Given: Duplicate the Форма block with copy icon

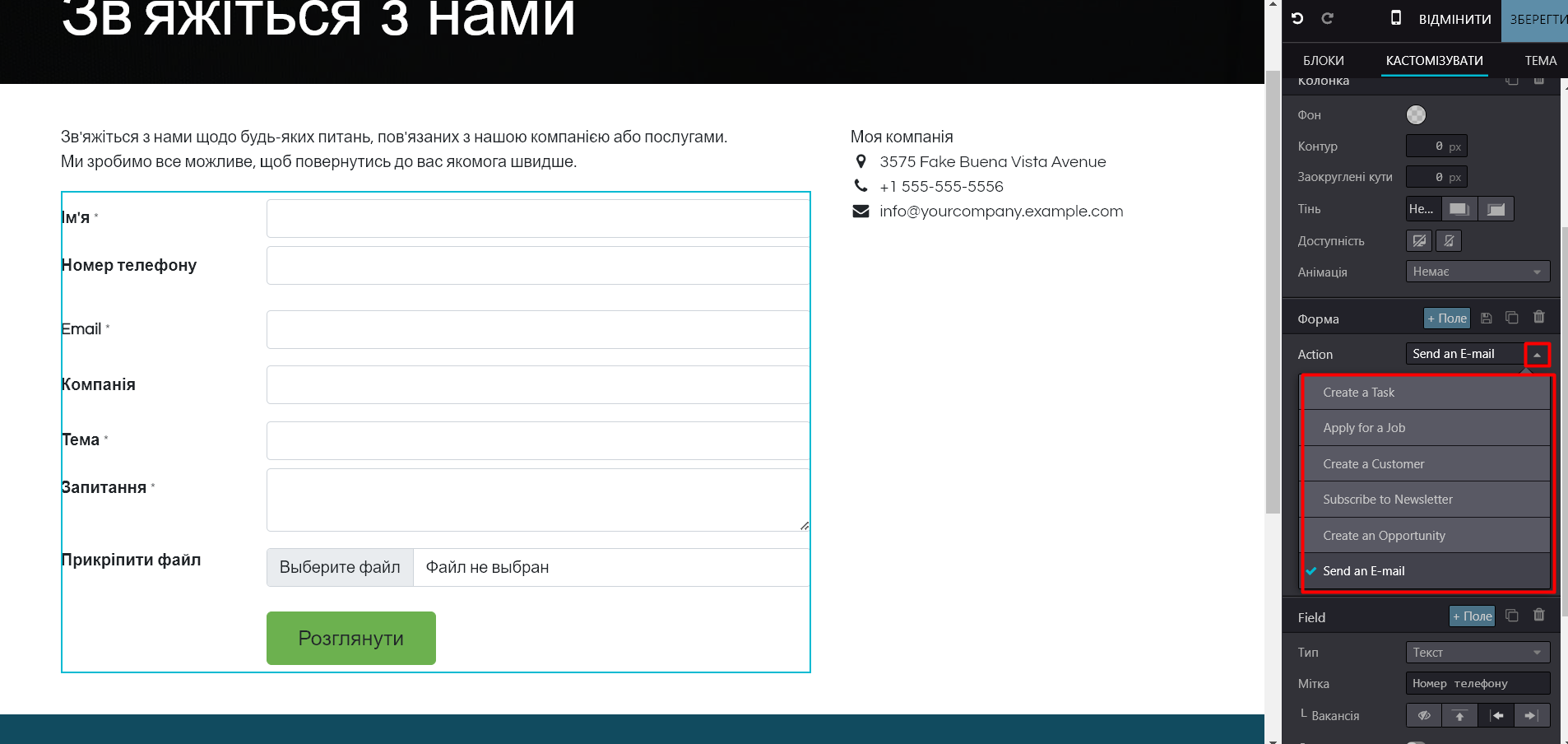Looking at the screenshot, I should click(1511, 318).
